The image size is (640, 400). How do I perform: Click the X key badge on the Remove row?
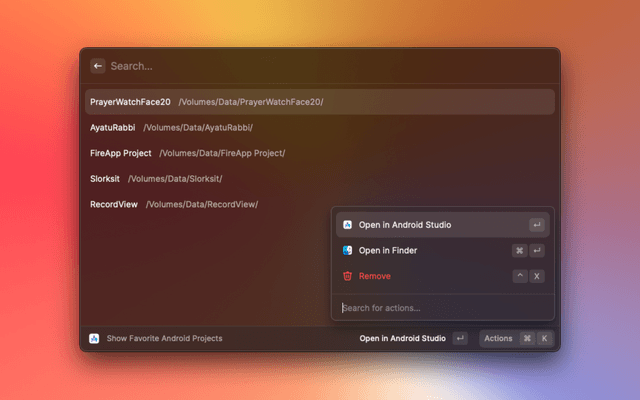point(537,276)
